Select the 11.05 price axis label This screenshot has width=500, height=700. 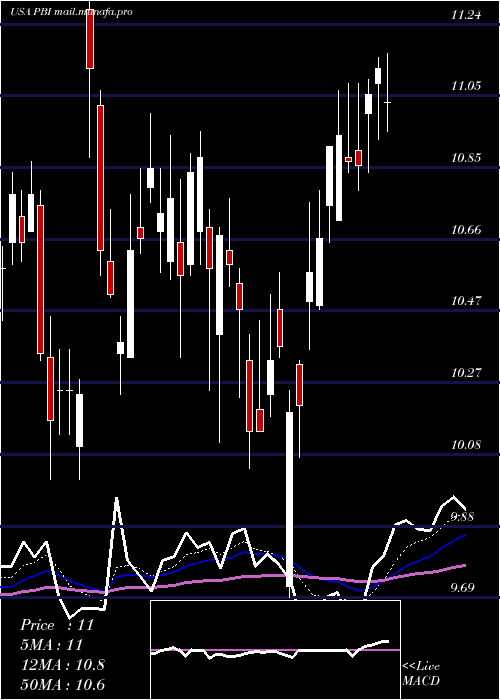point(466,85)
